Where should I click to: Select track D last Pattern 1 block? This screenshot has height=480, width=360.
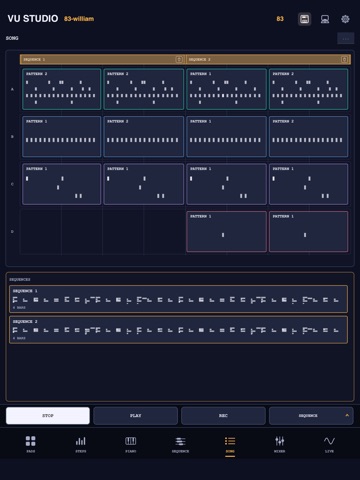(309, 231)
